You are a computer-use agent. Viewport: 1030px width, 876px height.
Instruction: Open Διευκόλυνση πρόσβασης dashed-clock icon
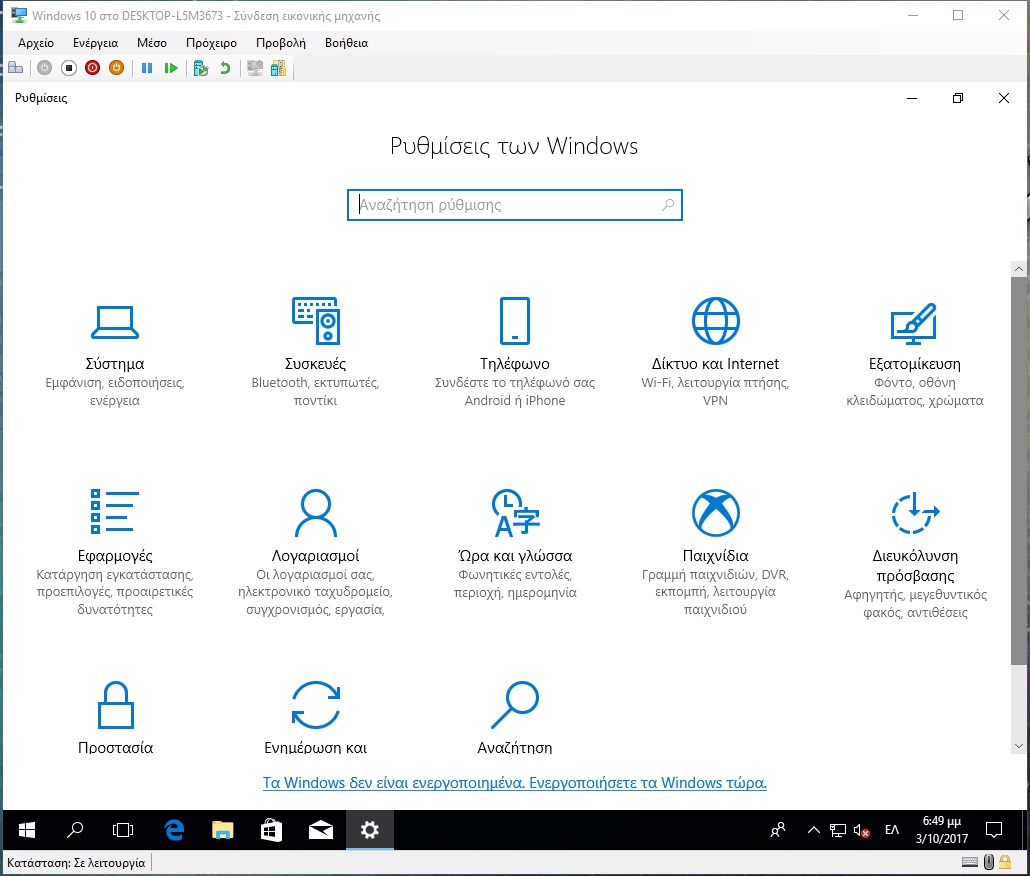[915, 512]
